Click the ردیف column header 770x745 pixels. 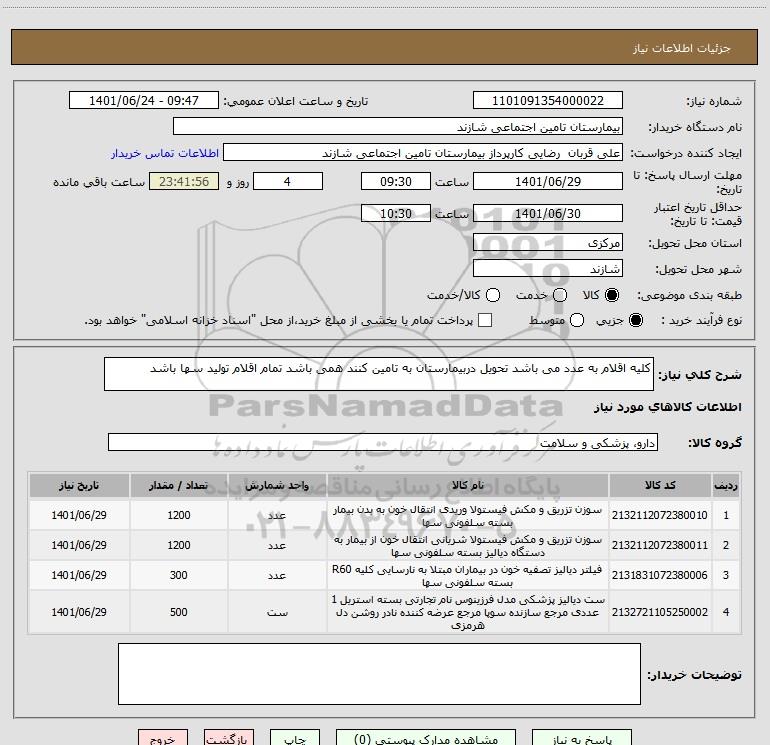(x=726, y=485)
